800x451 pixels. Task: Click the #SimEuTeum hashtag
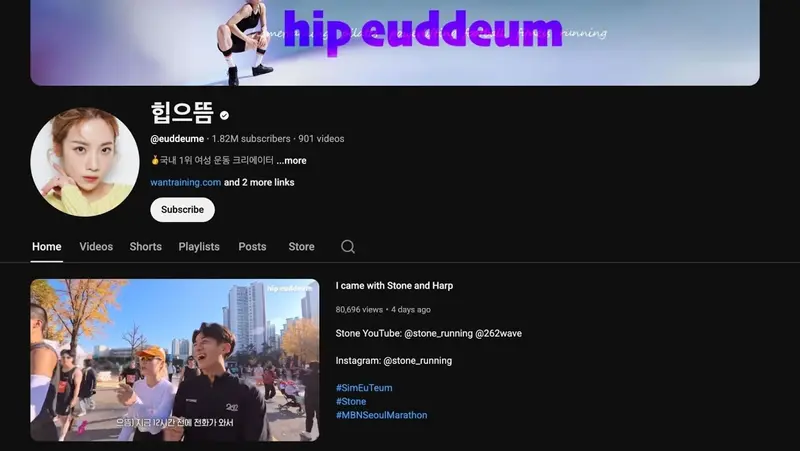(364, 388)
